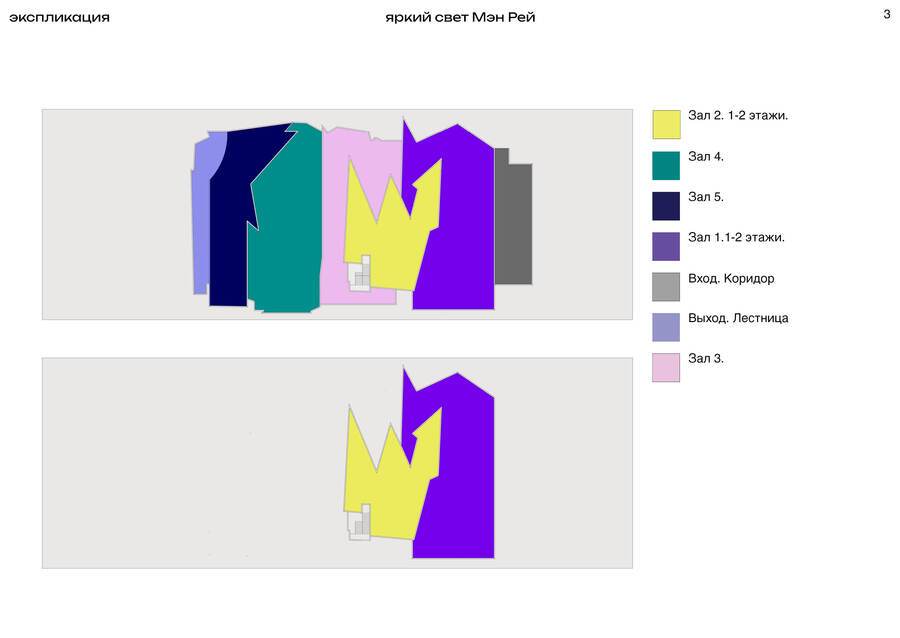Click the yellow Зал 2 legend swatch
This screenshot has height=638, width=900.
click(666, 125)
